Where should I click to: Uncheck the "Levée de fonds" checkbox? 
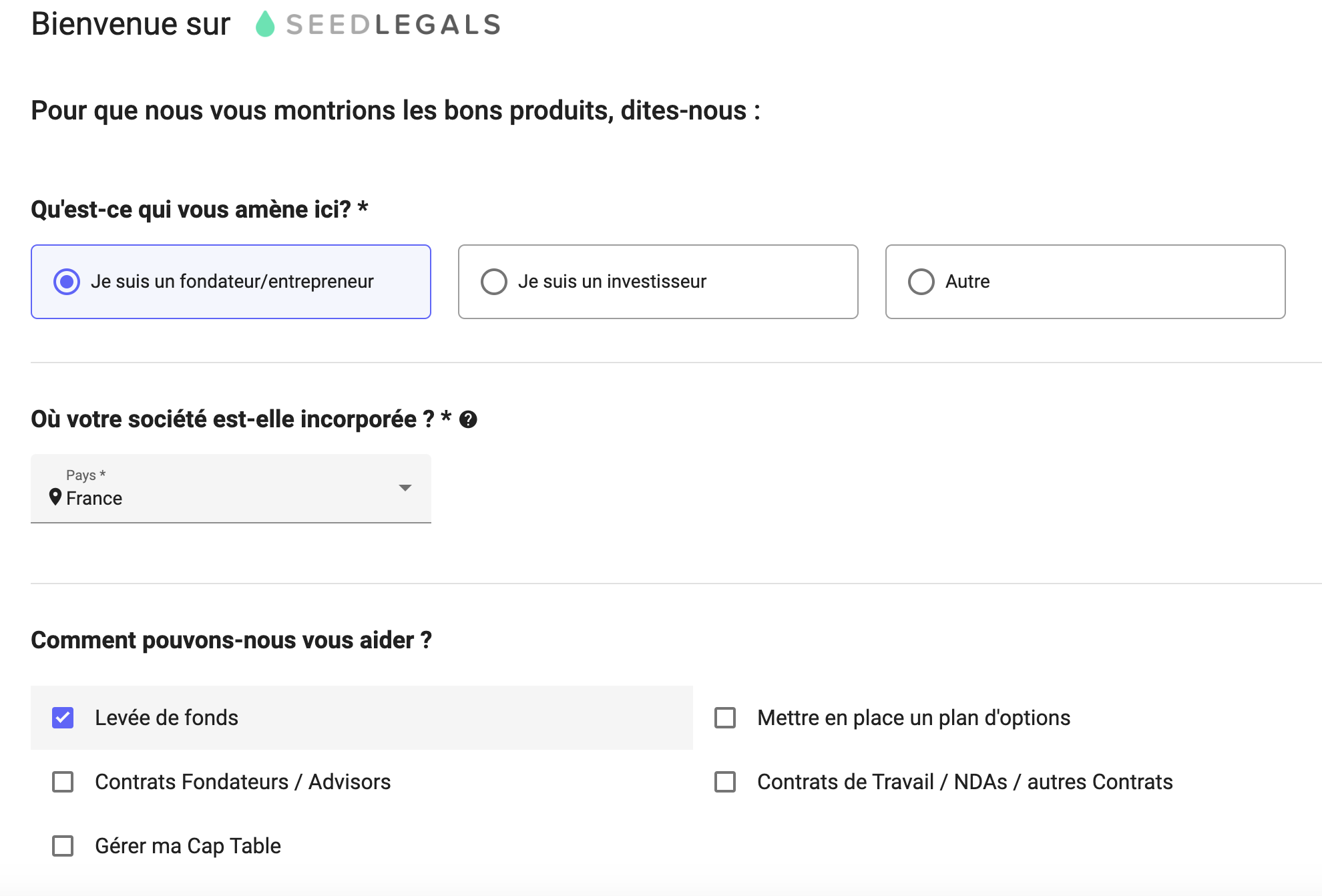(x=63, y=718)
